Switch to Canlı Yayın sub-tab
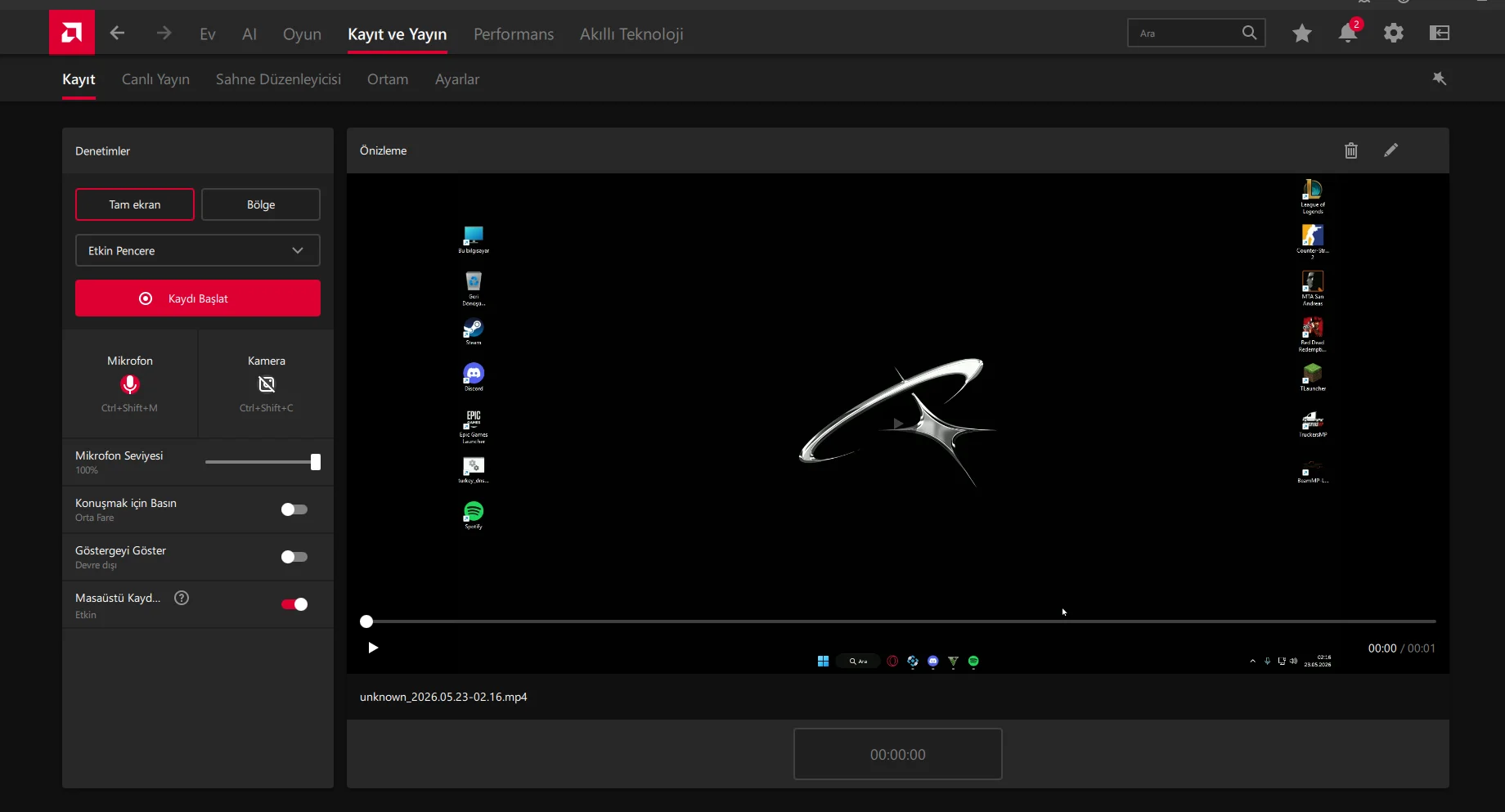This screenshot has height=812, width=1505. pos(155,79)
